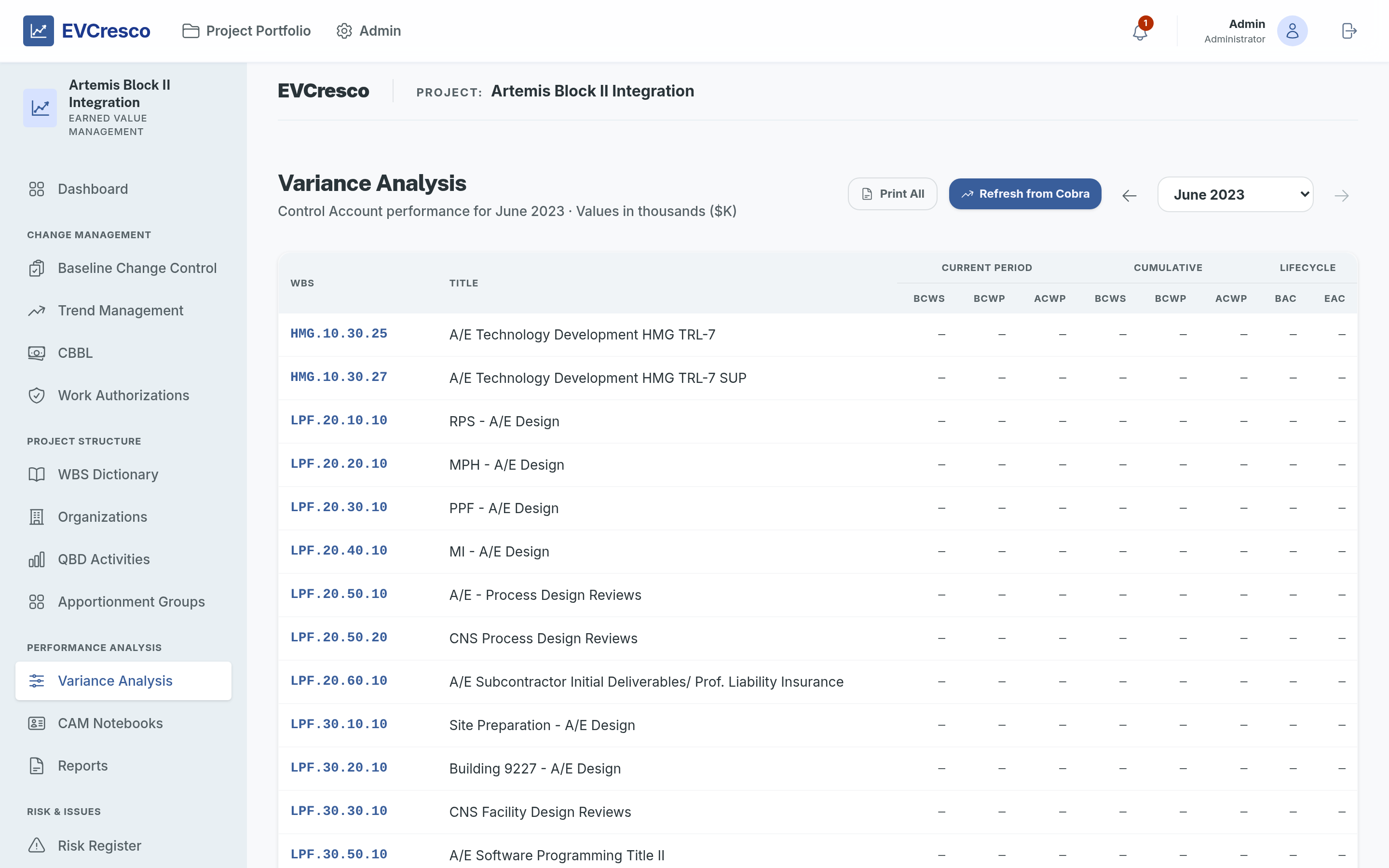Click the Baseline Change Control clipboard icon
Viewport: 1389px width, 868px height.
coord(37,268)
